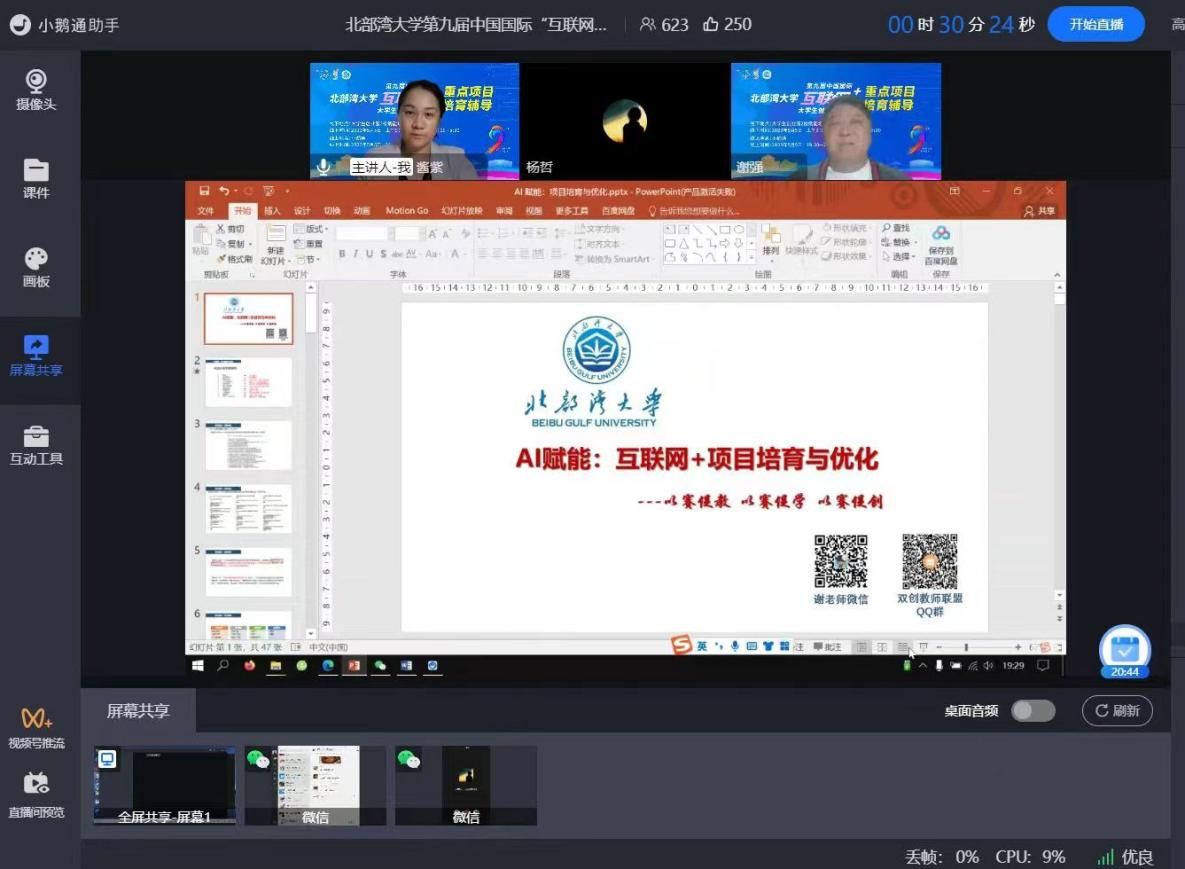Screen dimensions: 1185x869
Task: Click the floating calendar timer icon
Action: (x=1124, y=652)
